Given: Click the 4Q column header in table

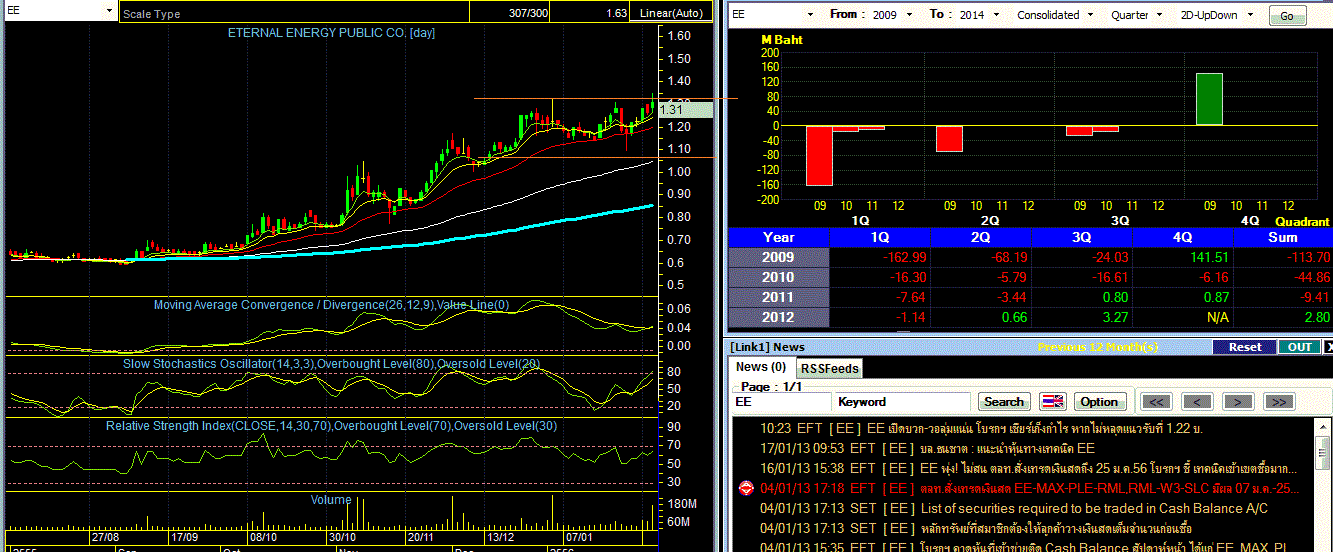Looking at the screenshot, I should point(1183,237).
